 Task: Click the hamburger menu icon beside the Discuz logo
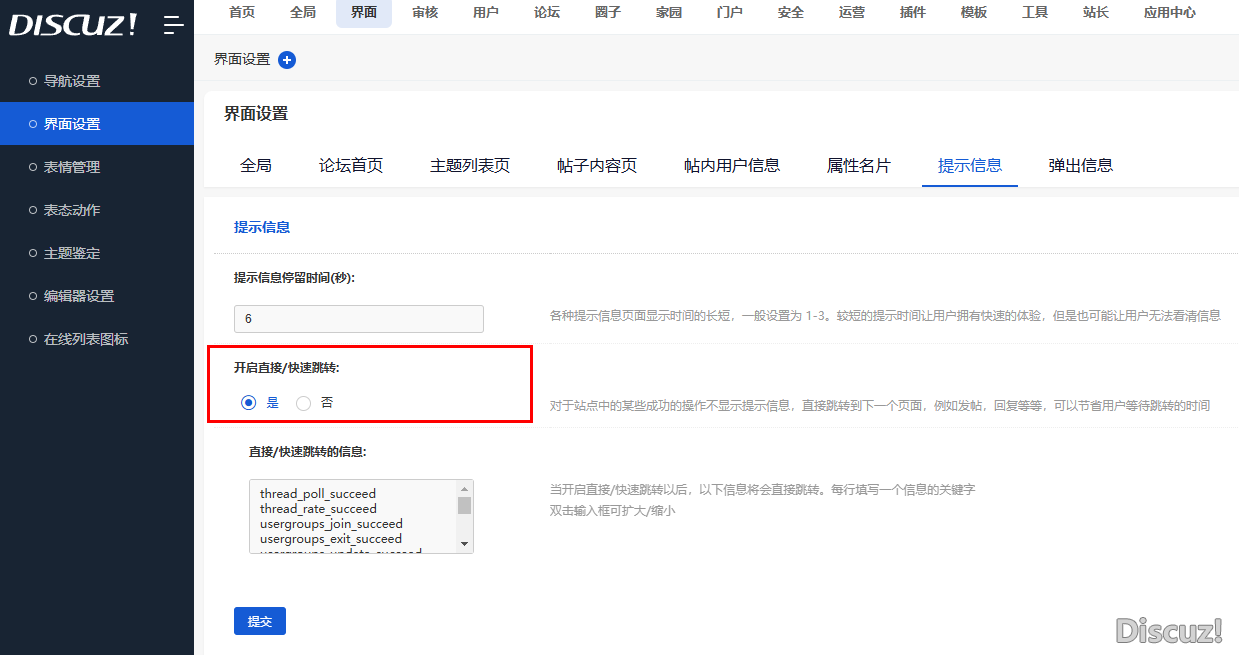174,25
